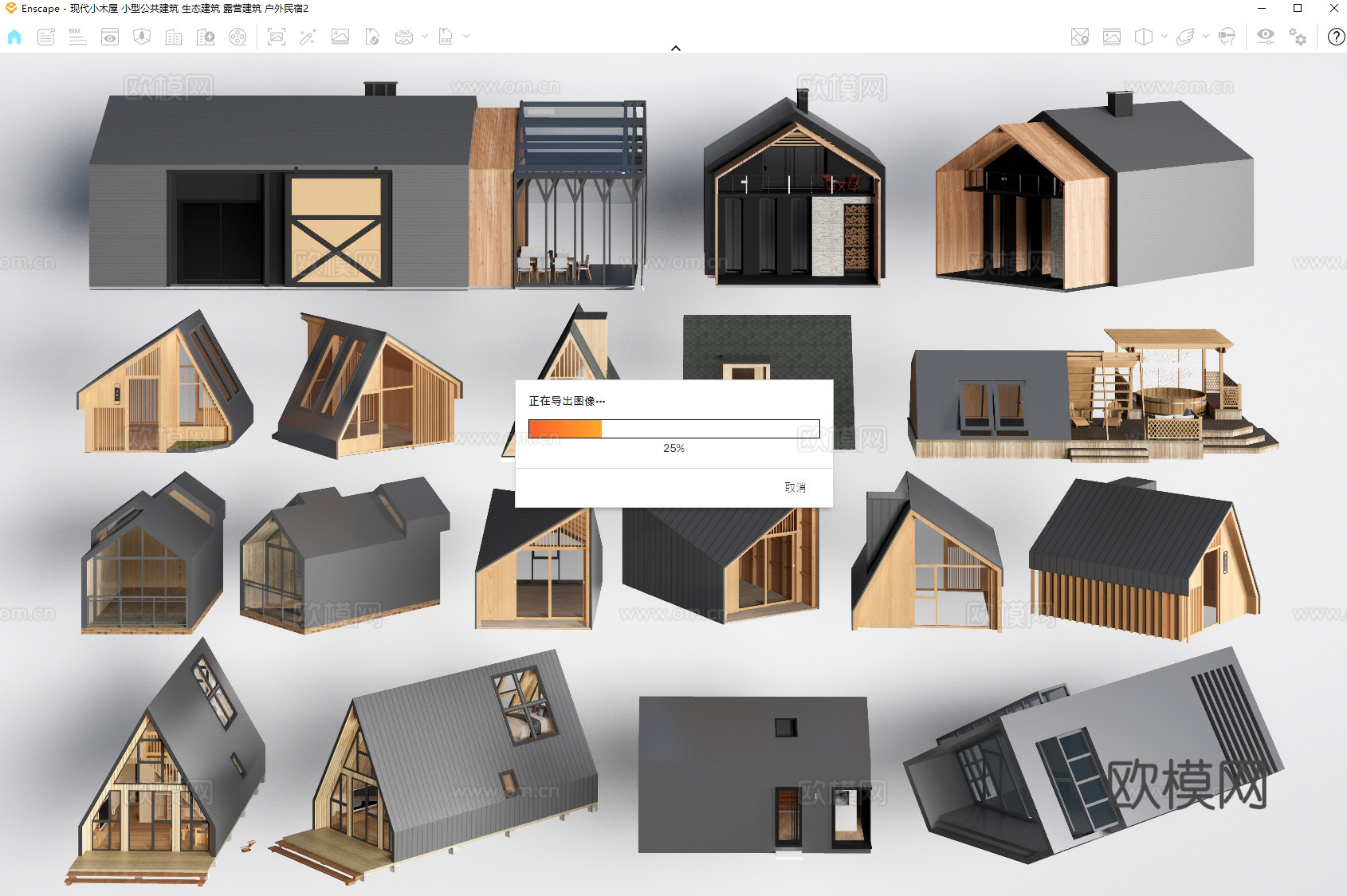Click the 360 panorama export icon
1347x896 pixels.
point(405,37)
